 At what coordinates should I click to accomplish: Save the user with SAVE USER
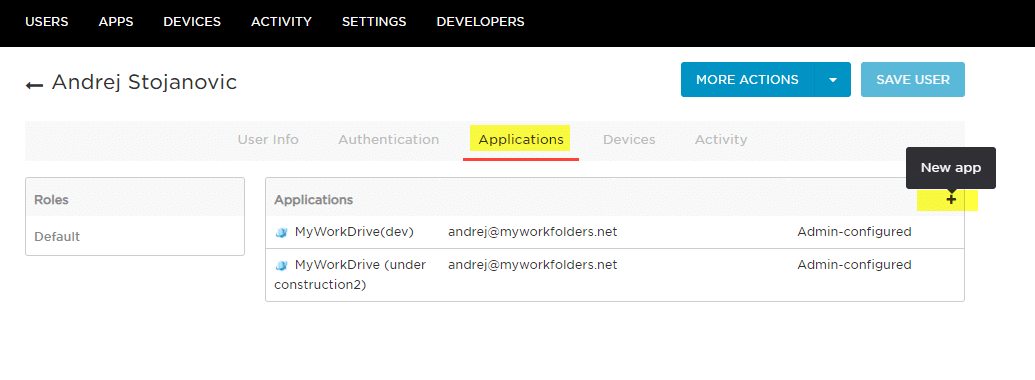[913, 80]
